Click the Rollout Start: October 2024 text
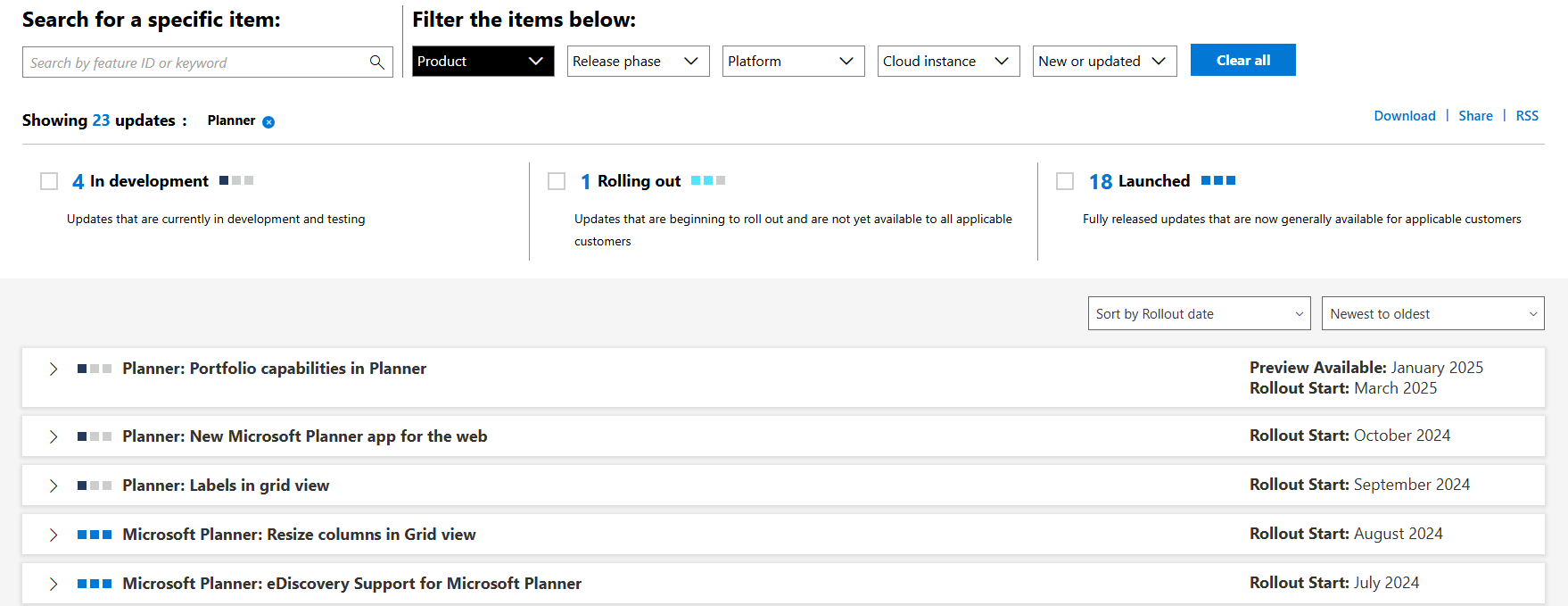 click(1349, 436)
